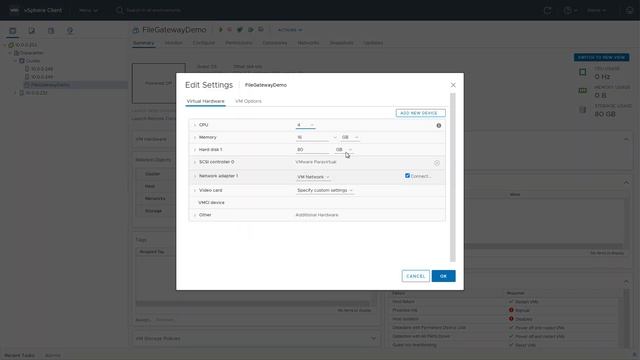The image size is (640, 360).
Task: Expand the Video card row
Action: [x=195, y=191]
